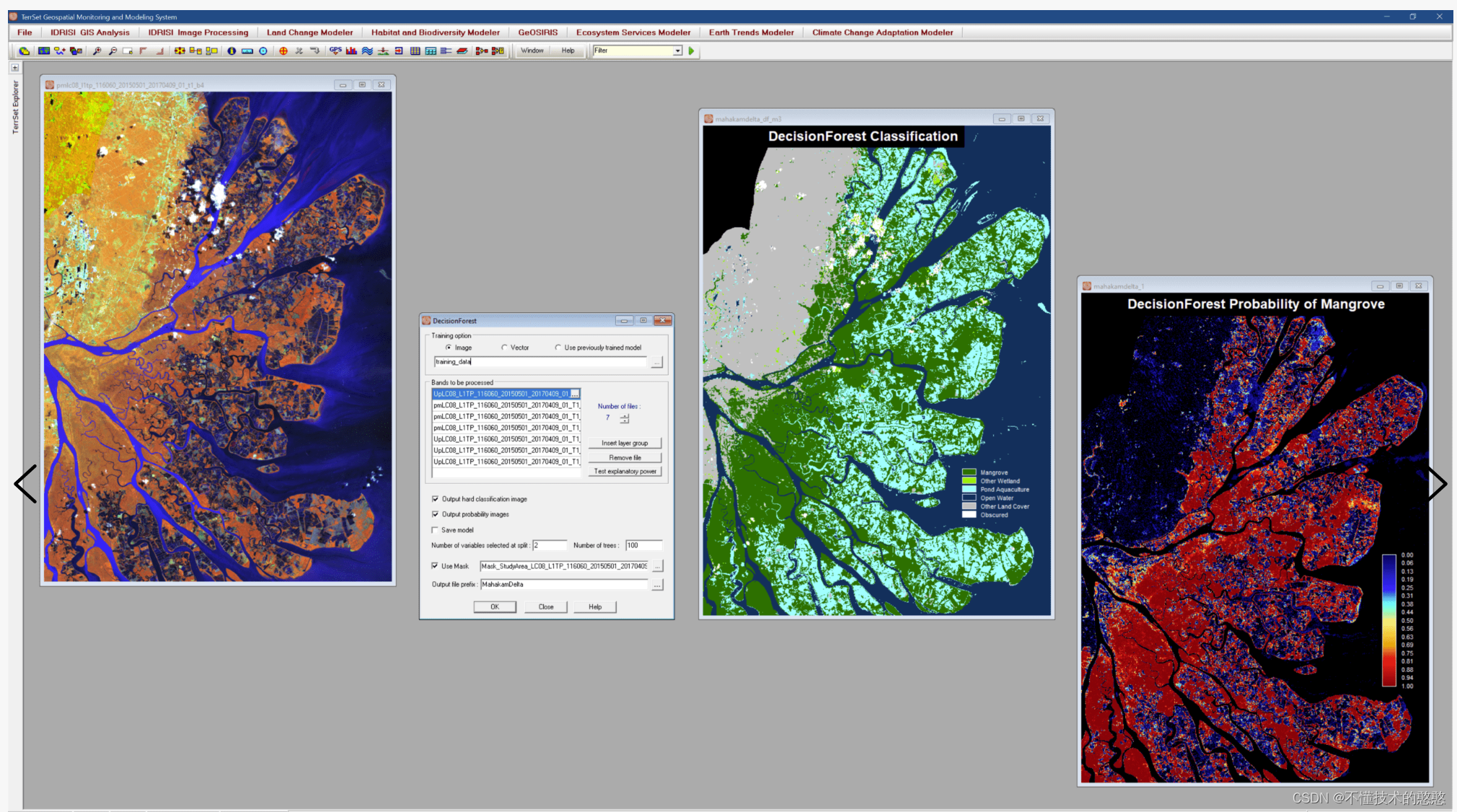Click the Number of trees field
This screenshot has height=812, width=1457.
tap(643, 545)
